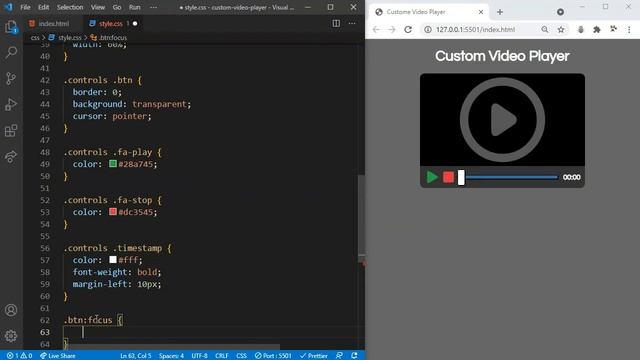Click unsaved dot on style.css tab
This screenshot has width=640, height=360.
click(x=135, y=24)
